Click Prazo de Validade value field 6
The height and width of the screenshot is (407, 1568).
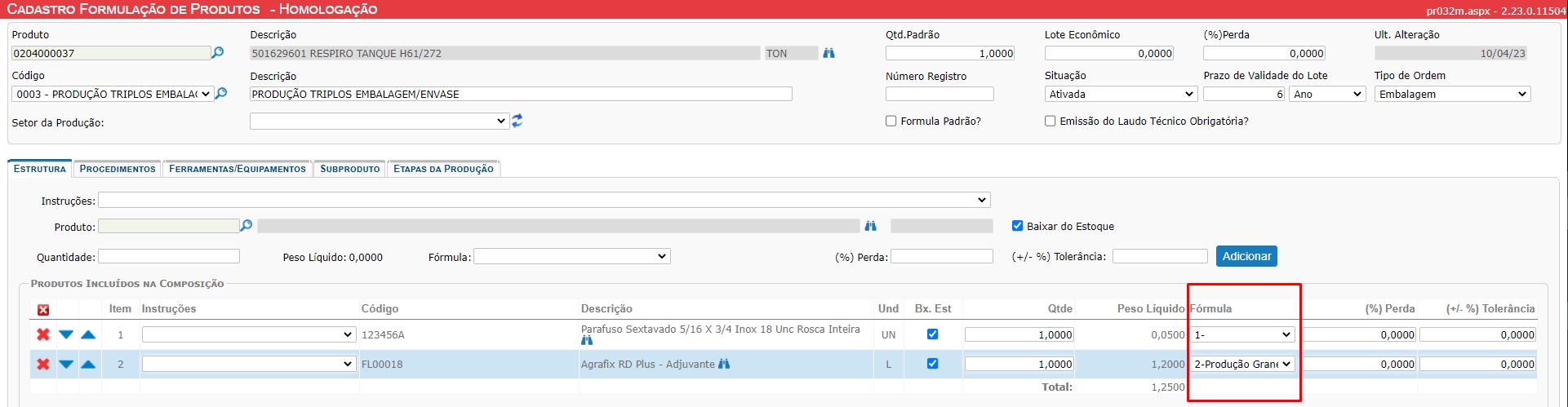[x=1245, y=94]
